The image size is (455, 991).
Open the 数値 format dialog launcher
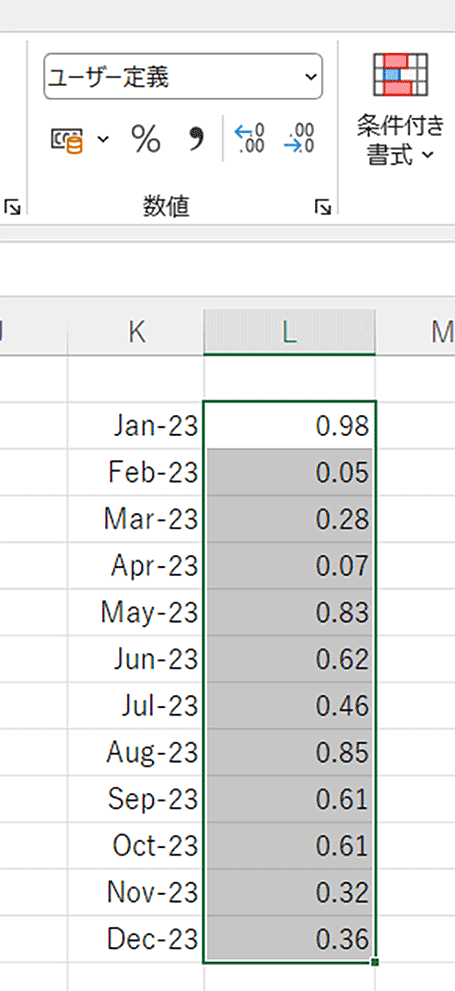click(323, 207)
